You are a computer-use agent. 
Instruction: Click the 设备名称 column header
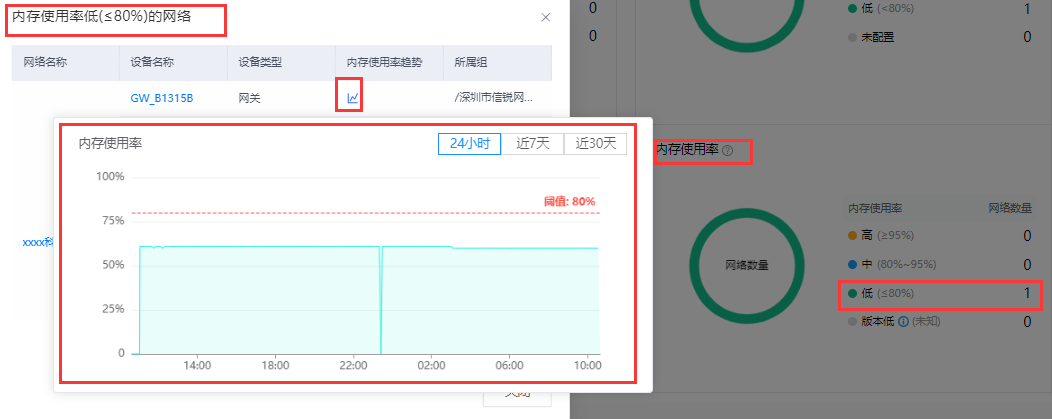click(x=152, y=62)
